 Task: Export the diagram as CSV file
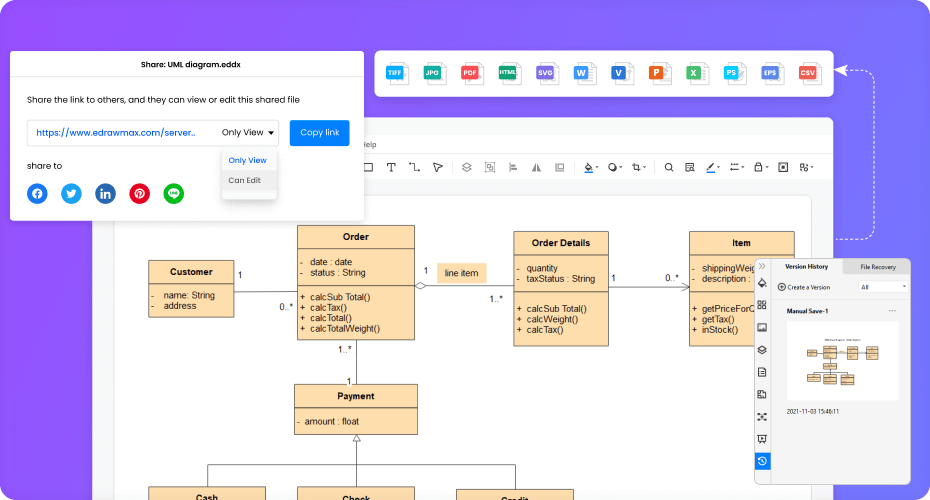pyautogui.click(x=809, y=74)
